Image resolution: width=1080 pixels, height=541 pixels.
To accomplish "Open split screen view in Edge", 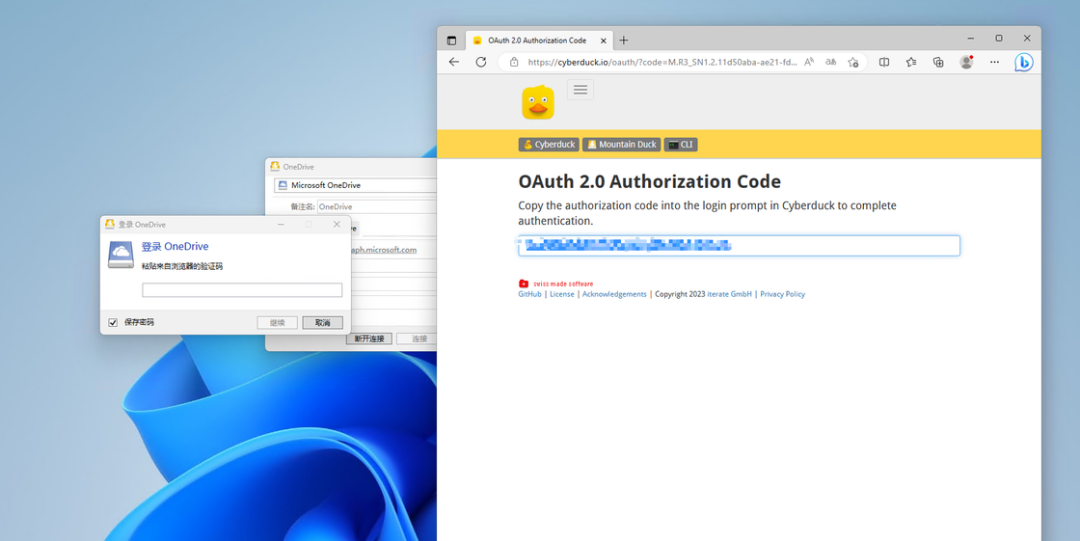I will click(884, 62).
